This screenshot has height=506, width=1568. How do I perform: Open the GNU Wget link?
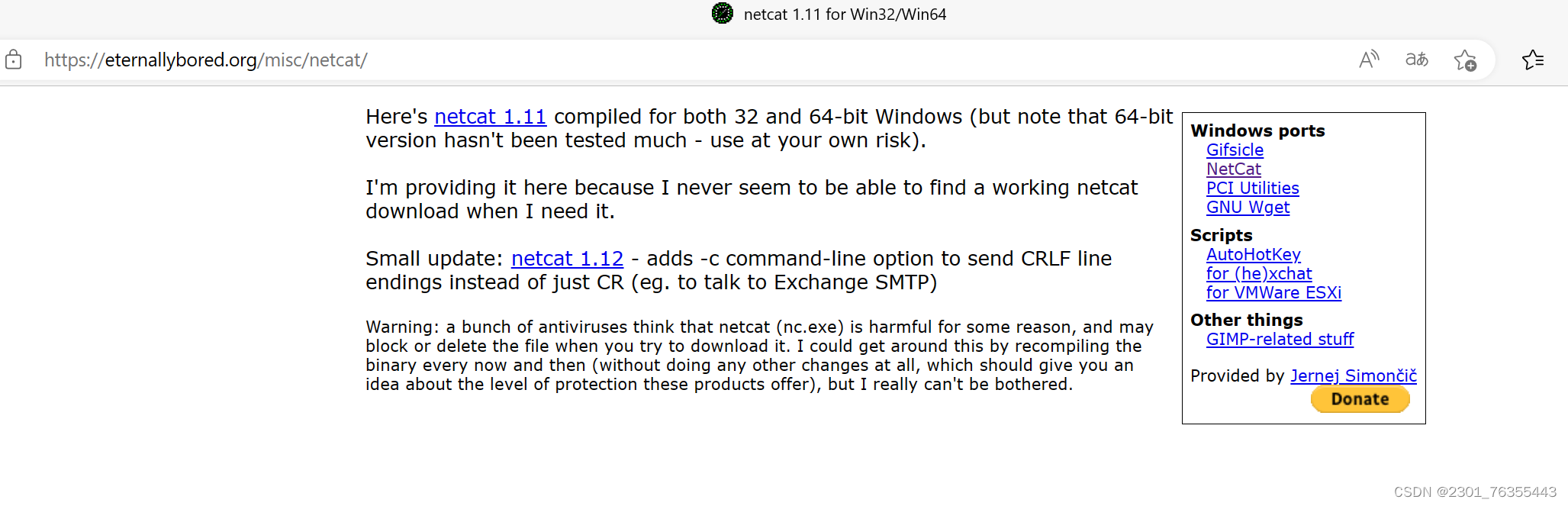1248,208
